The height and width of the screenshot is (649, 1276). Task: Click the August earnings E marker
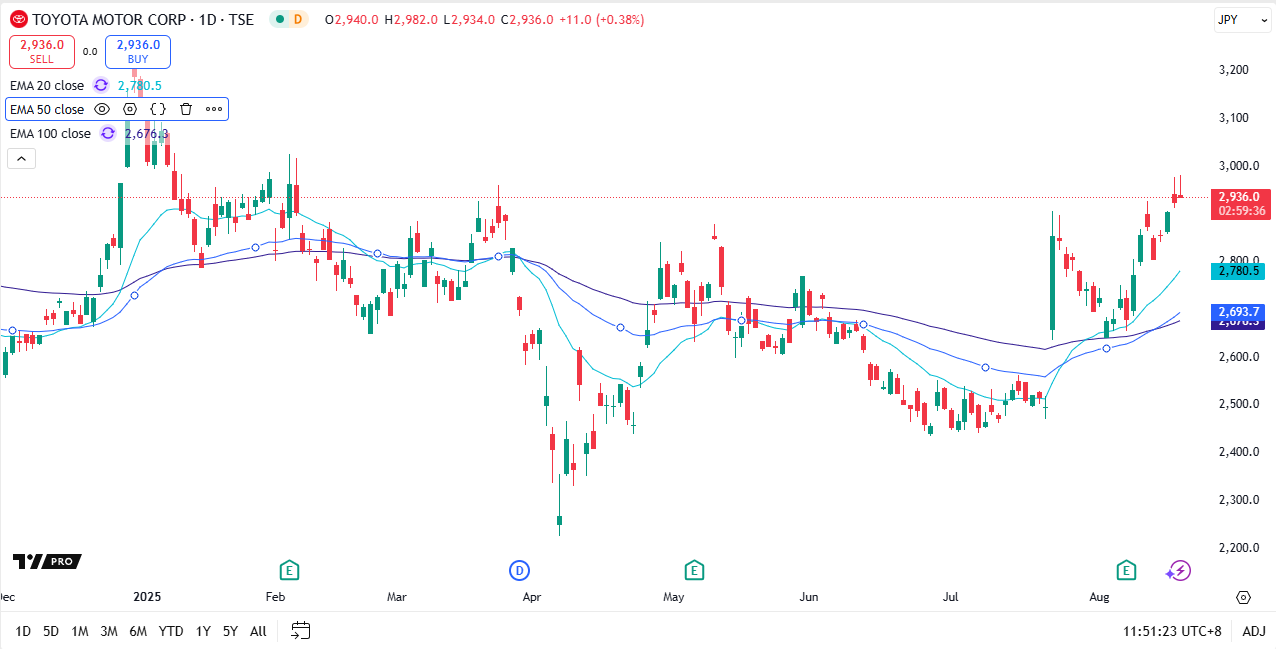pyautogui.click(x=1127, y=570)
